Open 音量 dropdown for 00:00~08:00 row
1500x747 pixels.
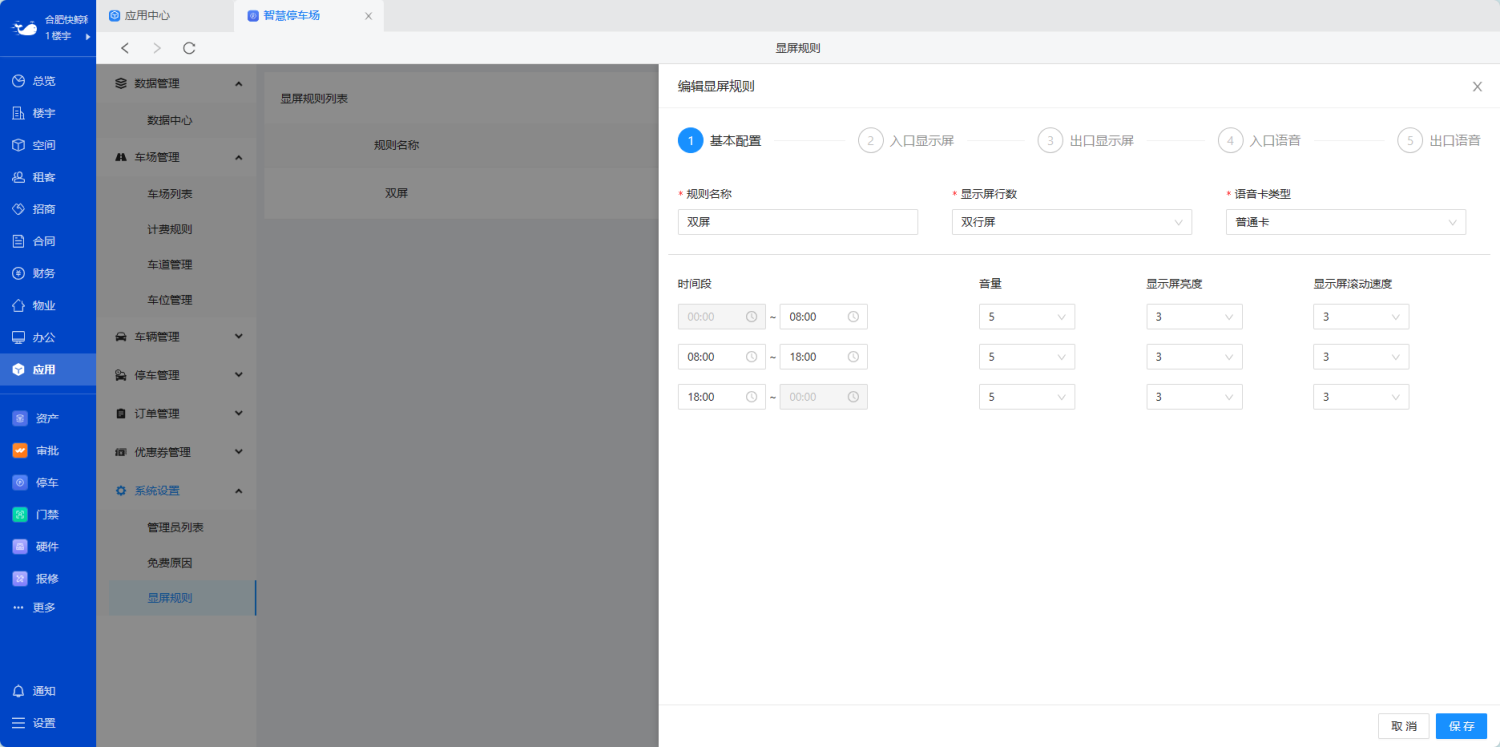coord(1027,317)
